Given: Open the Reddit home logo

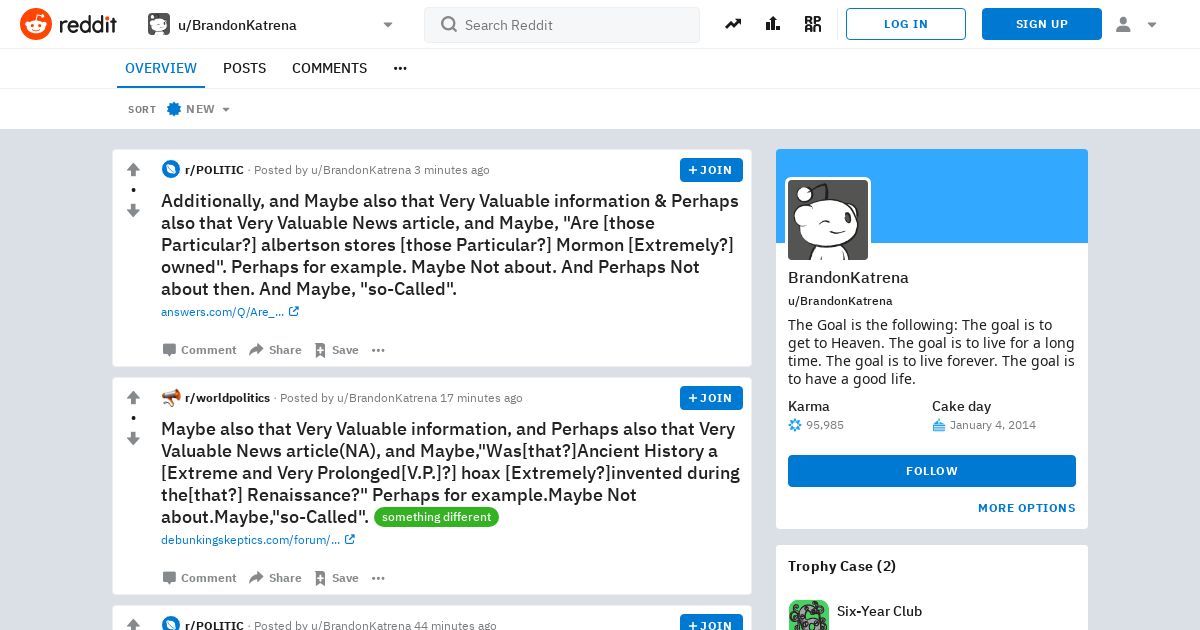Looking at the screenshot, I should 68,24.
